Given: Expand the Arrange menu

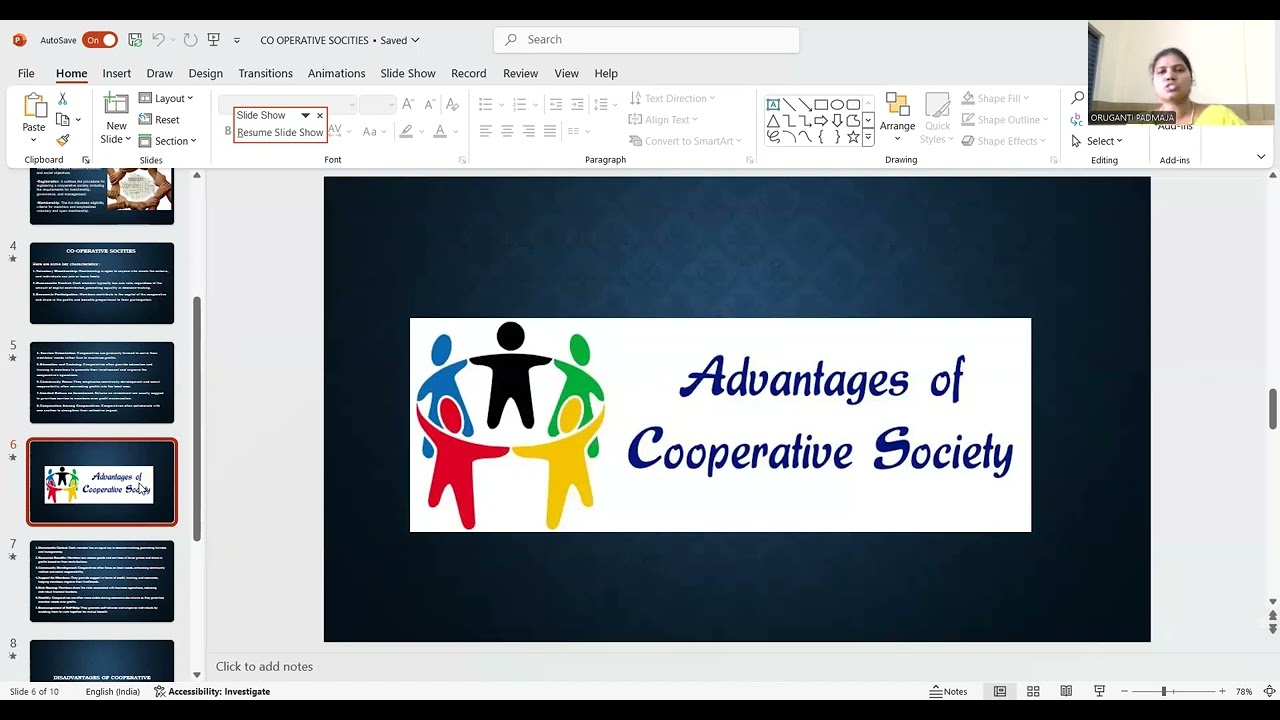Looking at the screenshot, I should [x=897, y=119].
